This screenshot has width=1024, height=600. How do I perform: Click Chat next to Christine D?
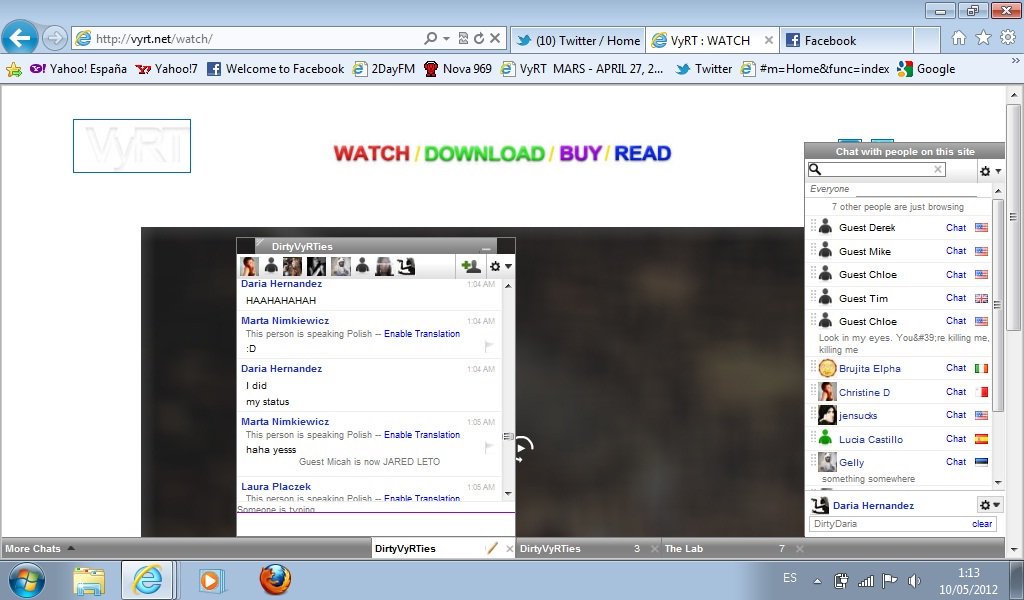click(955, 392)
